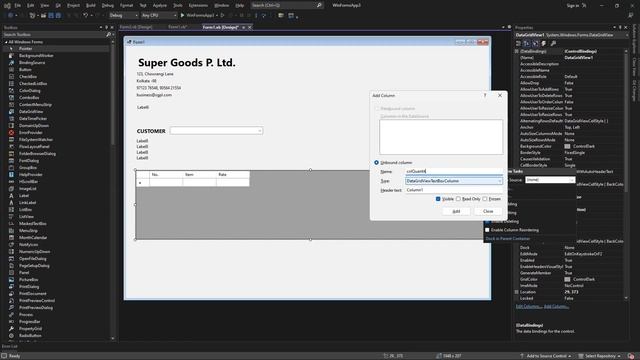Open the Build menu
Viewport: 640px width, 360px height.
(x=91, y=5)
